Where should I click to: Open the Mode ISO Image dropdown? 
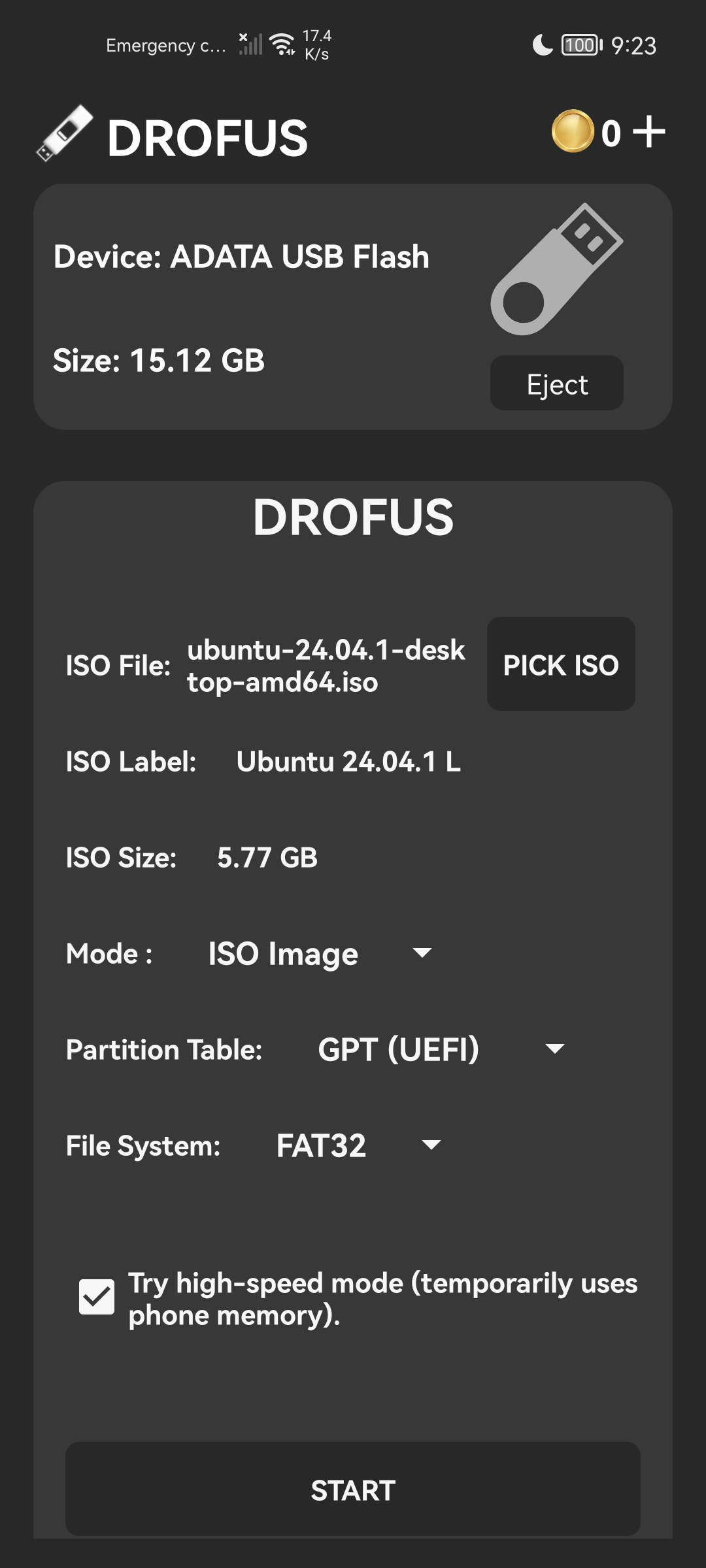(x=319, y=954)
